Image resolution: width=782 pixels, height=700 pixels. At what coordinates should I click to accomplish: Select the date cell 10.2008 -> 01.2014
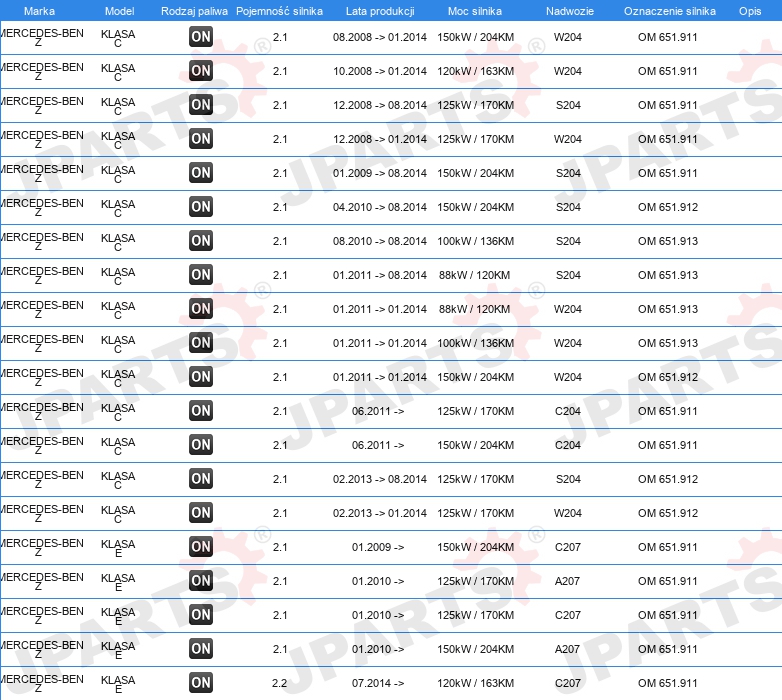click(x=380, y=71)
